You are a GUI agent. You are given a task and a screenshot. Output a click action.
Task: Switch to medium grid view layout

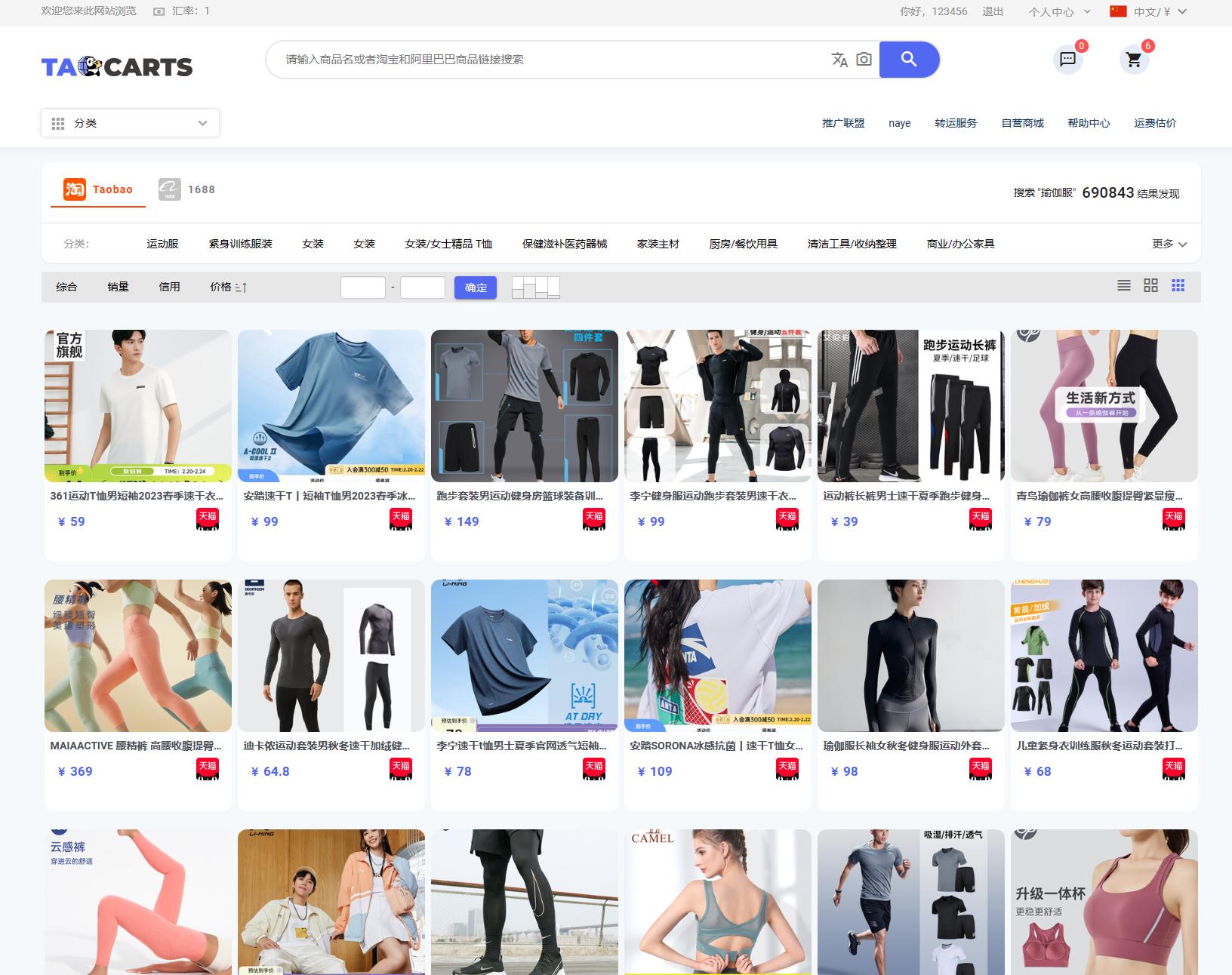coord(1150,285)
